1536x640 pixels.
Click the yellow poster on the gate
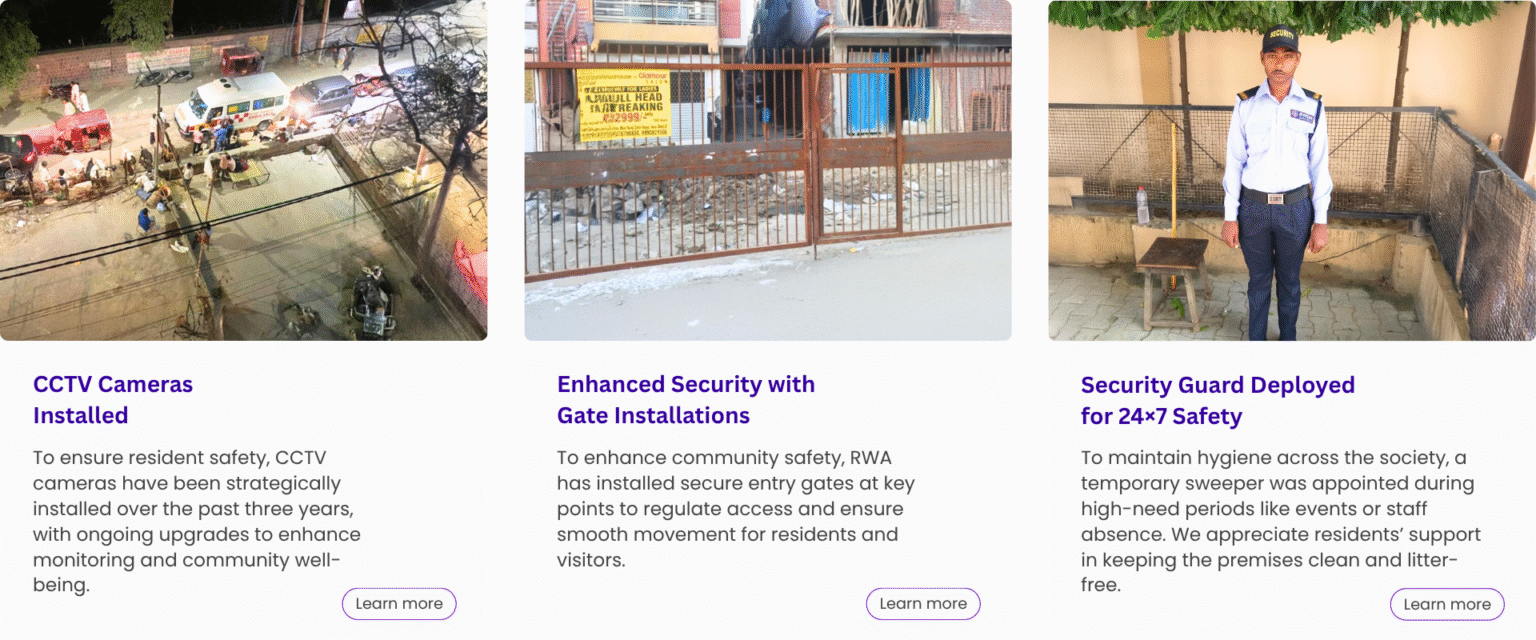(x=621, y=104)
